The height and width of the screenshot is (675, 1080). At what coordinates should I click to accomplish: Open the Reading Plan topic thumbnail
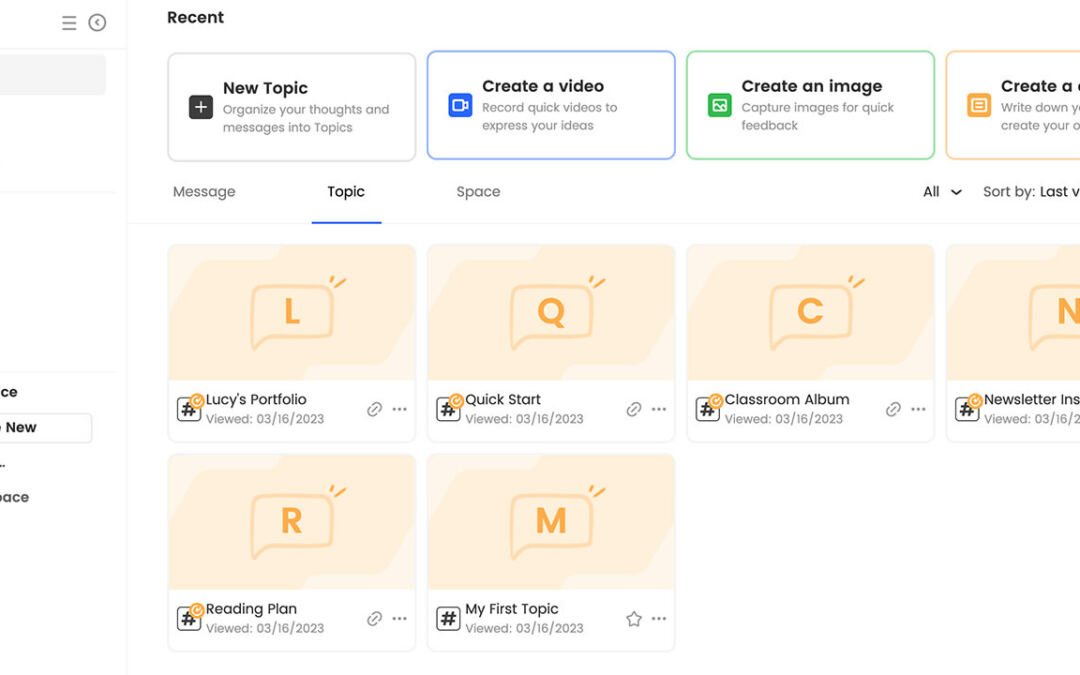click(x=291, y=522)
